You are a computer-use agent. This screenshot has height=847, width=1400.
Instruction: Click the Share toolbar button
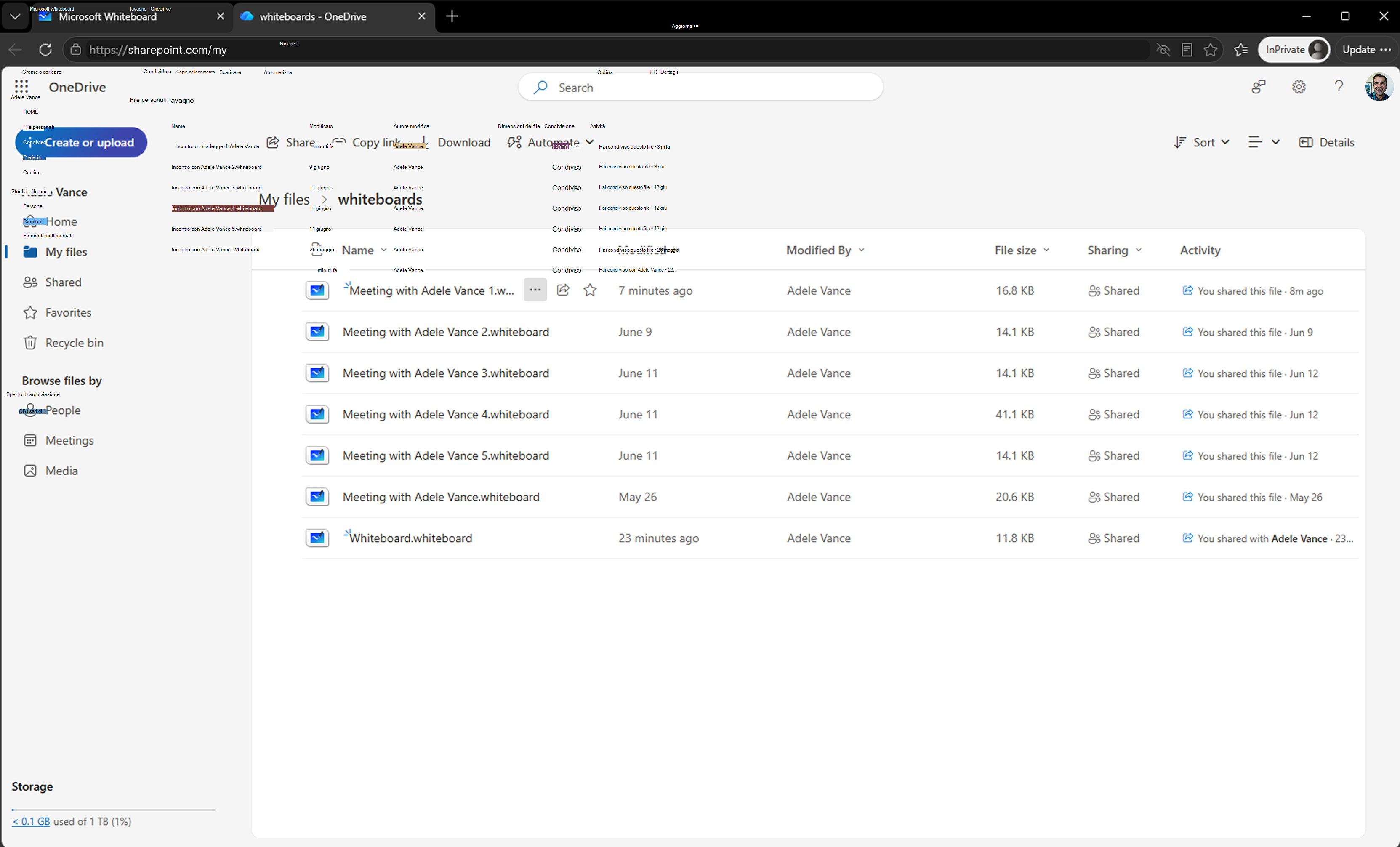291,142
